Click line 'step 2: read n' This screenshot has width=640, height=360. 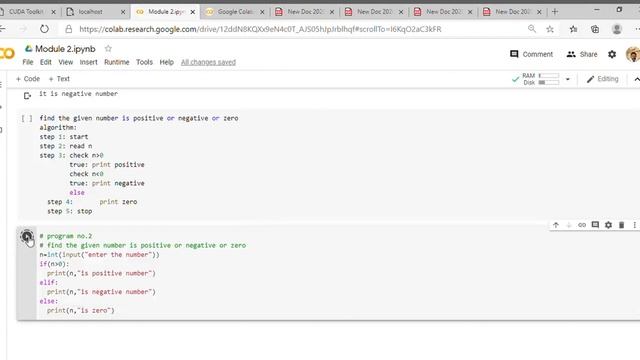coord(66,146)
